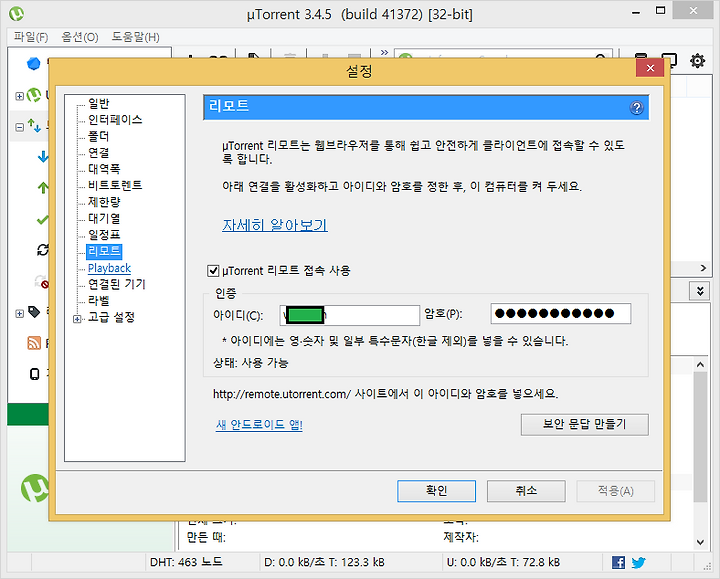Click the blue hexagon icon in main sidebar

pos(33,63)
